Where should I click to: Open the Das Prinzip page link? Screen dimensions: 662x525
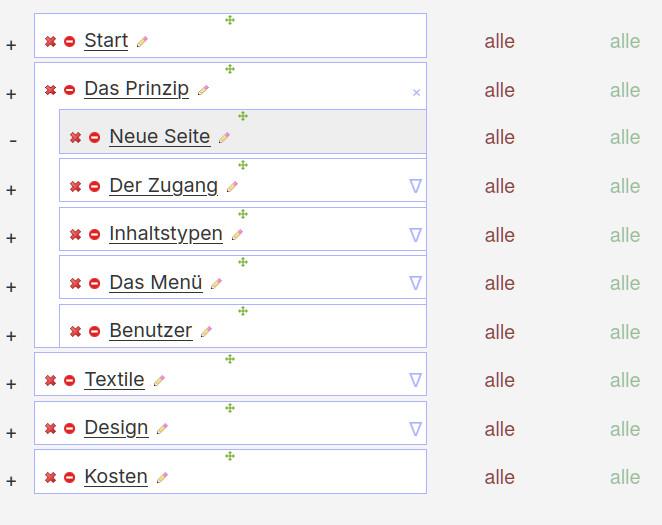click(136, 89)
